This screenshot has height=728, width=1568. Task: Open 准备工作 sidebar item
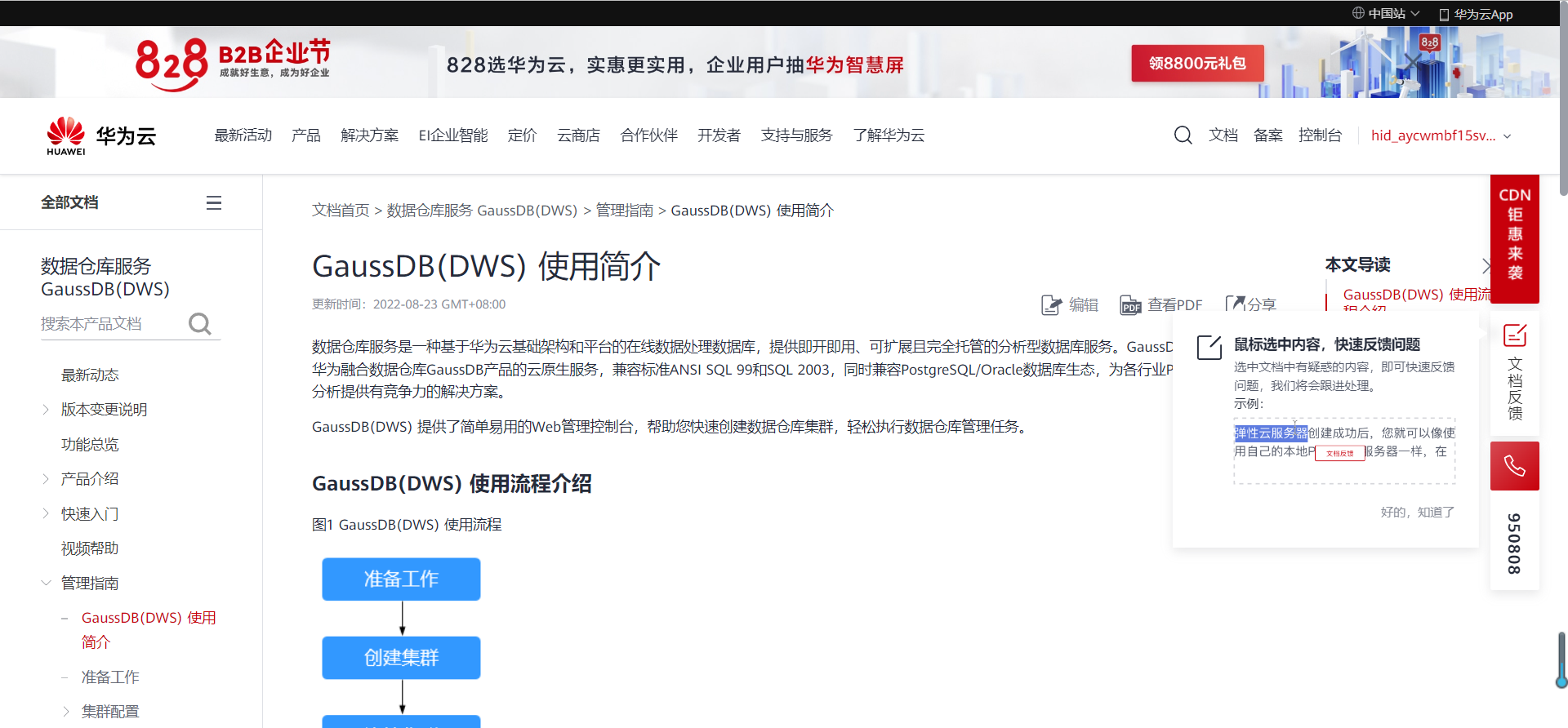point(110,677)
